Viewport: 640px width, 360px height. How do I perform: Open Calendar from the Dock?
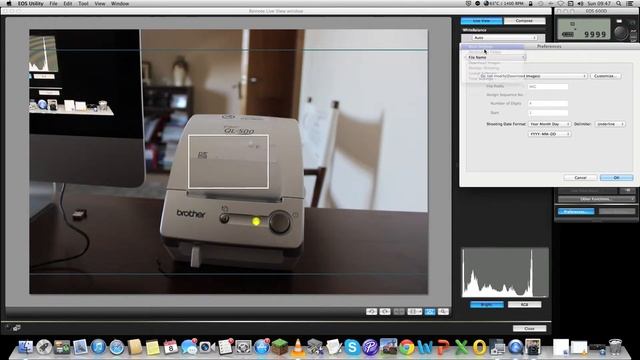(x=171, y=347)
